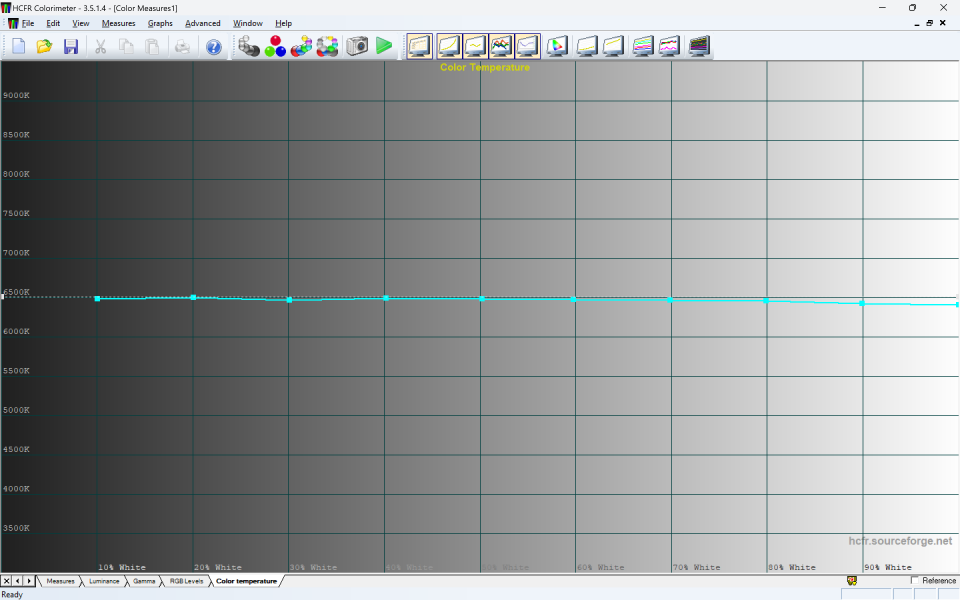Click the tab scroll right arrow button
This screenshot has width=960, height=600.
pyautogui.click(x=29, y=581)
